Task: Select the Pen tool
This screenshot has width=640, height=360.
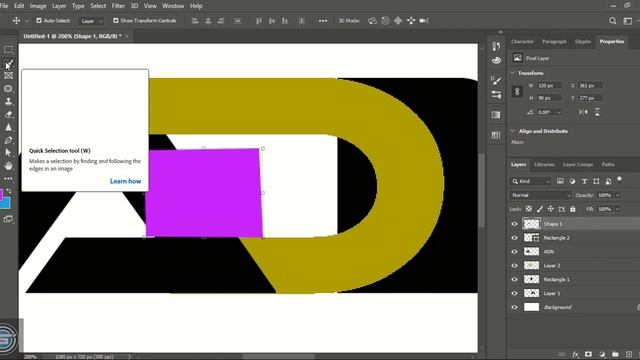Action: coord(8,140)
